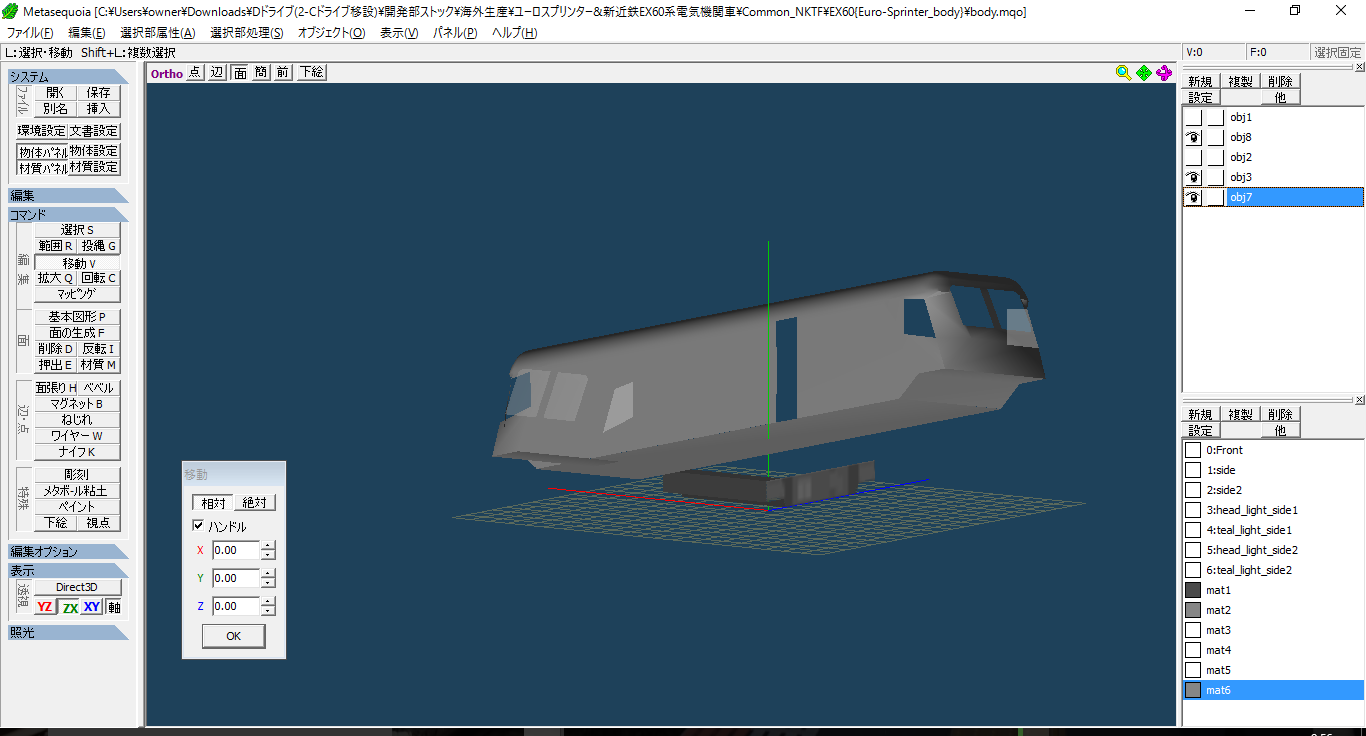Click the magenta rotate view icon
Image resolution: width=1366 pixels, height=736 pixels.
pos(1164,73)
